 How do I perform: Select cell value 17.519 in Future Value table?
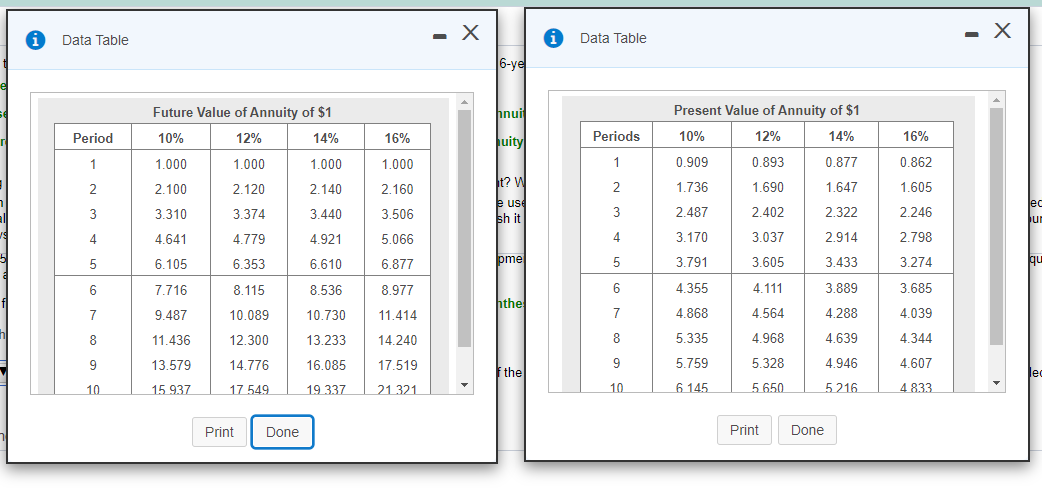coord(397,366)
